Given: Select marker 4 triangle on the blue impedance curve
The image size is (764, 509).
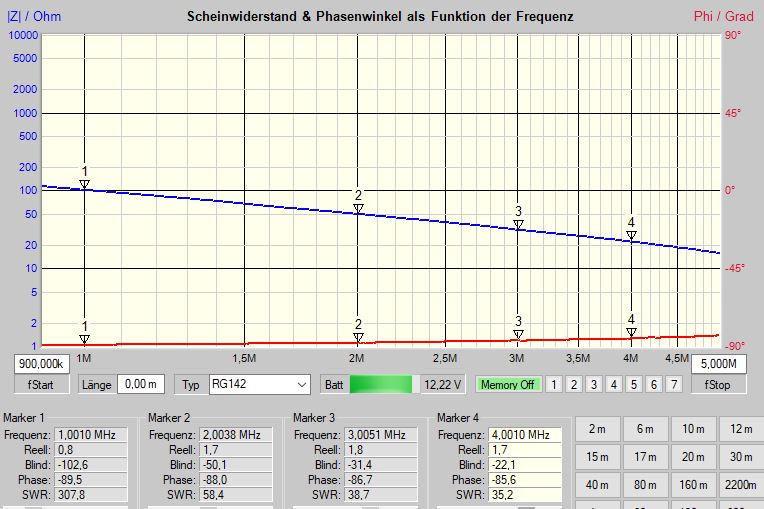Looking at the screenshot, I should [631, 236].
